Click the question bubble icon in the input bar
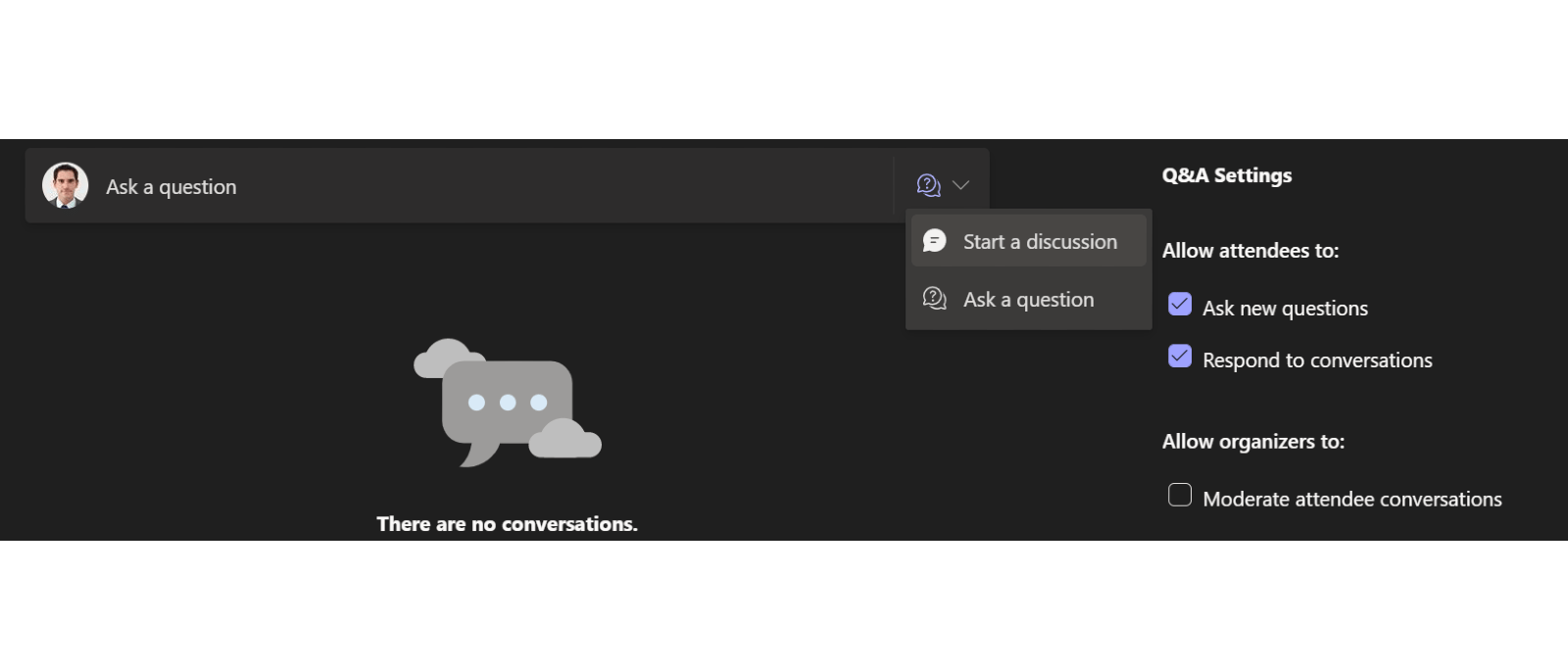 [x=928, y=185]
